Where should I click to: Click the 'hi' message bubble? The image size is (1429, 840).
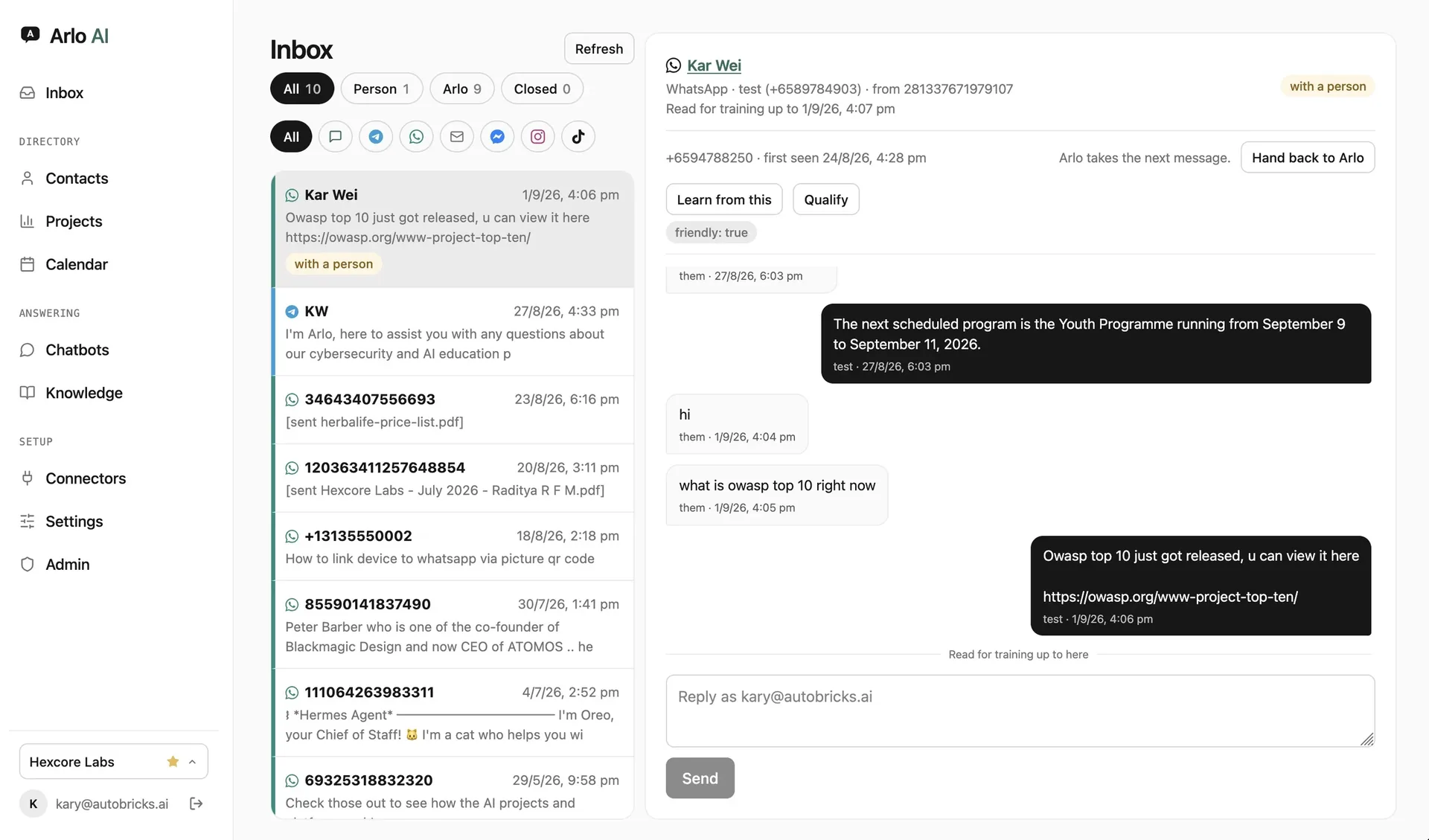tap(737, 424)
